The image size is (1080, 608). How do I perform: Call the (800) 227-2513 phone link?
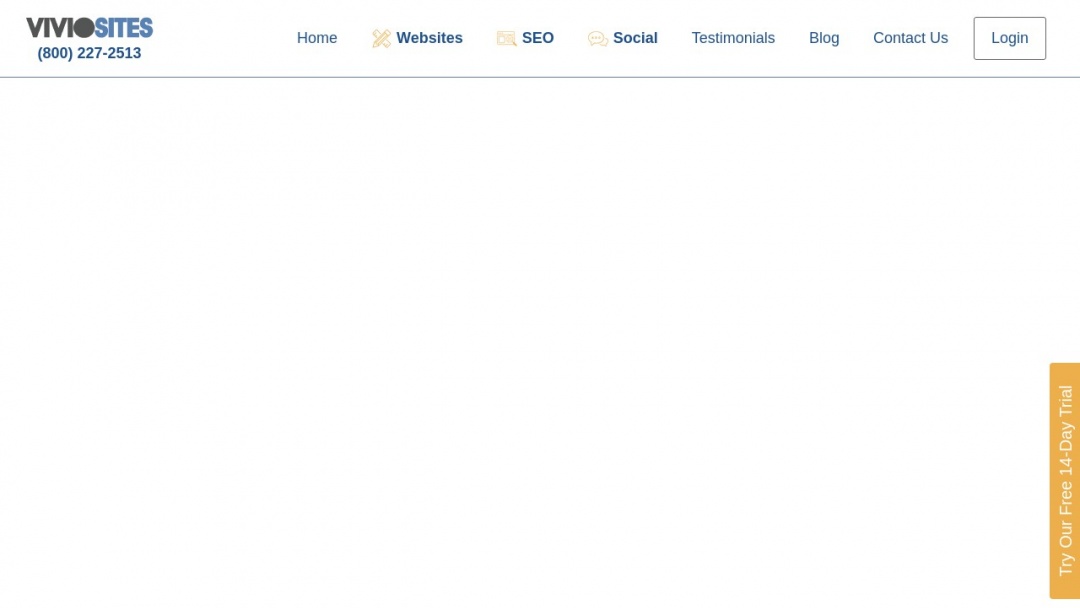click(x=89, y=53)
